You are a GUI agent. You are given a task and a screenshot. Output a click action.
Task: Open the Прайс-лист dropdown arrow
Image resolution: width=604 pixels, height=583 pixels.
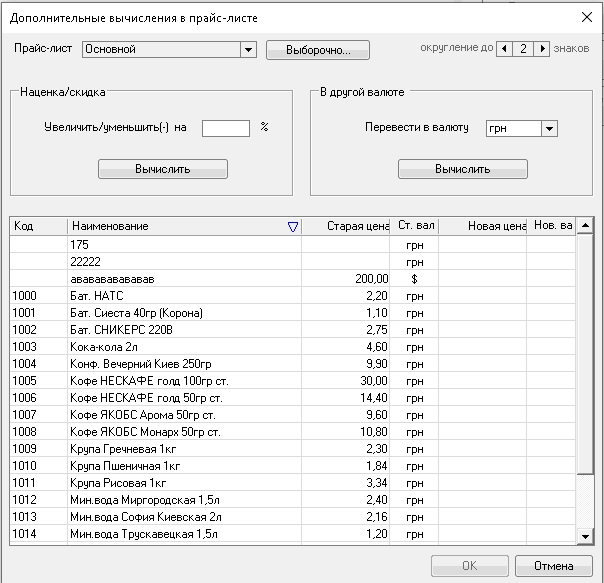248,49
